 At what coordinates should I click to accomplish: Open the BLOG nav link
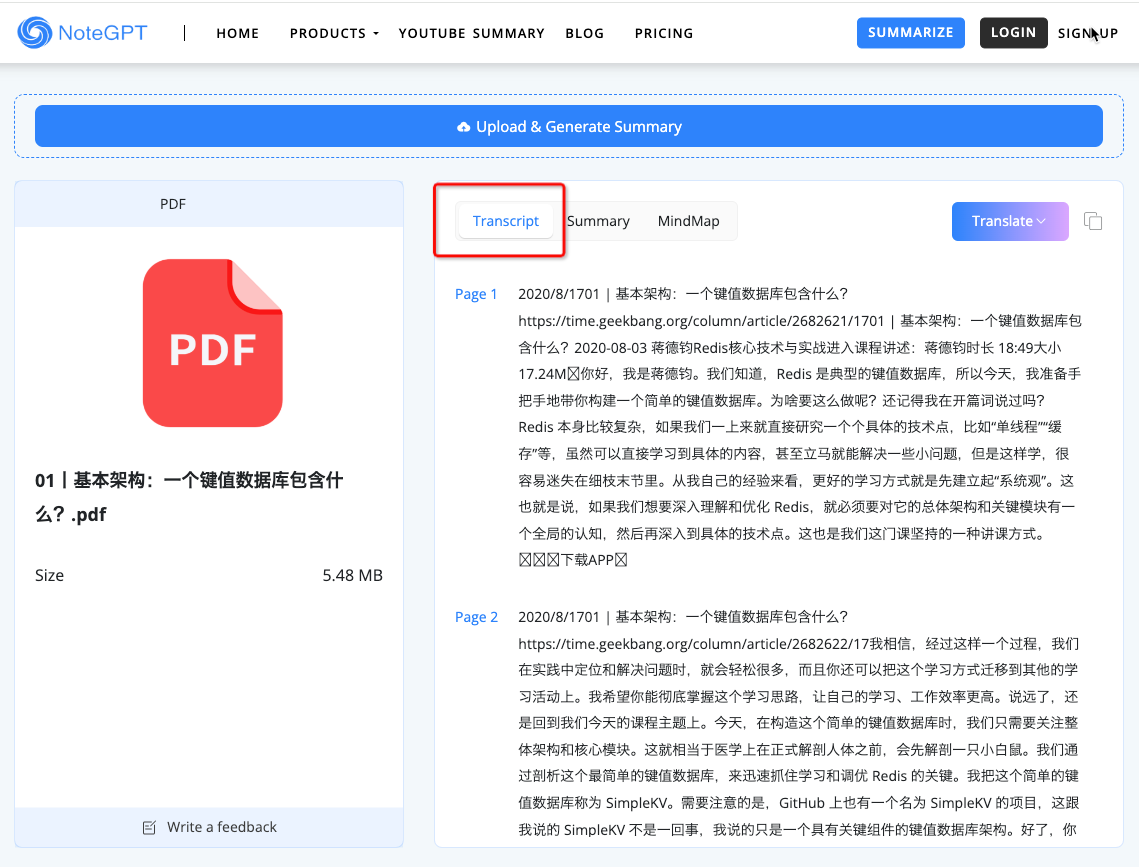coord(585,33)
